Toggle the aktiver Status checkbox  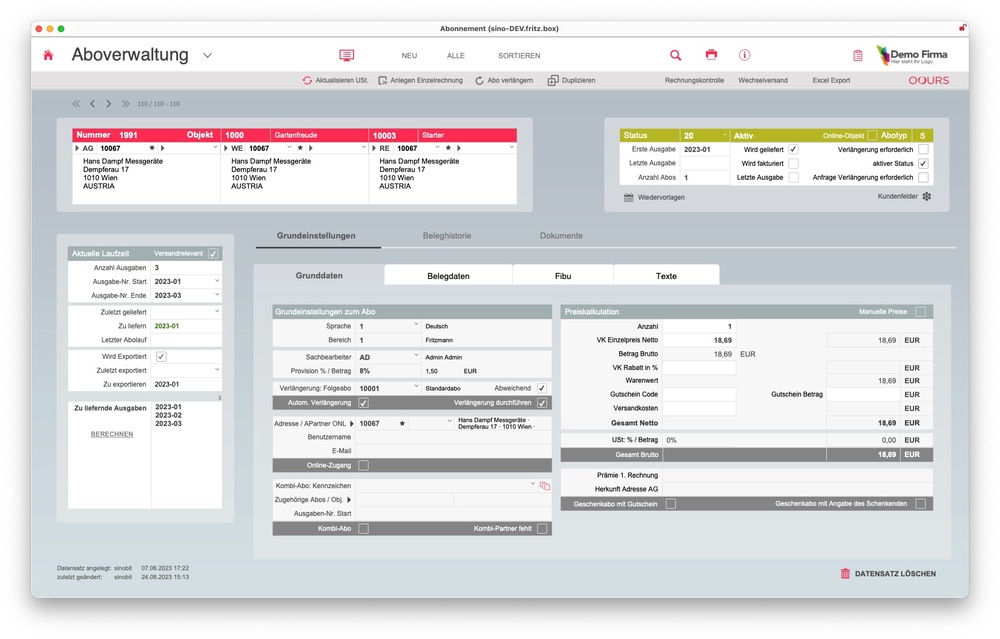pyautogui.click(x=923, y=163)
